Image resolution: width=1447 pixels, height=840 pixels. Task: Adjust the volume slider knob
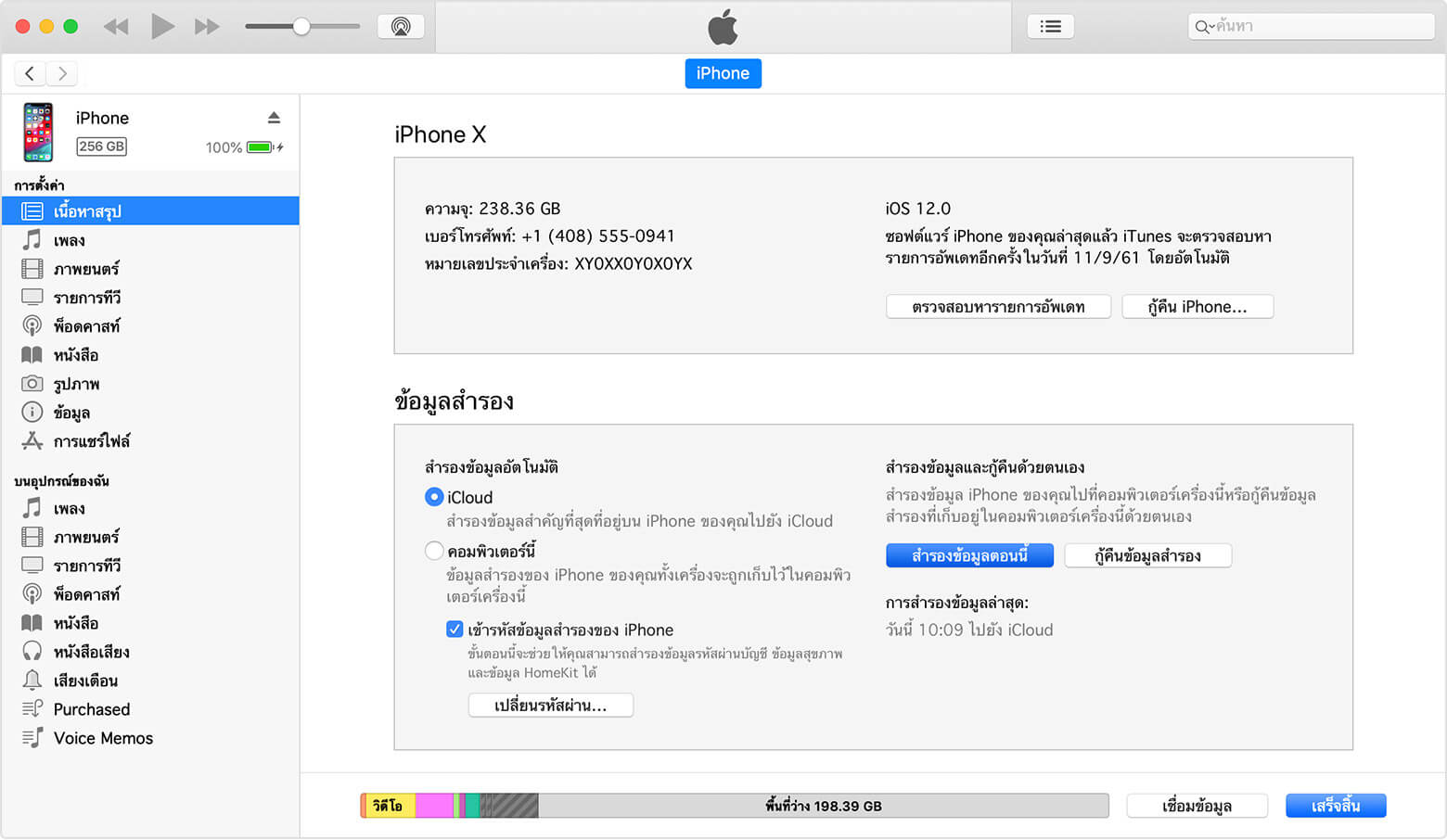(x=301, y=27)
